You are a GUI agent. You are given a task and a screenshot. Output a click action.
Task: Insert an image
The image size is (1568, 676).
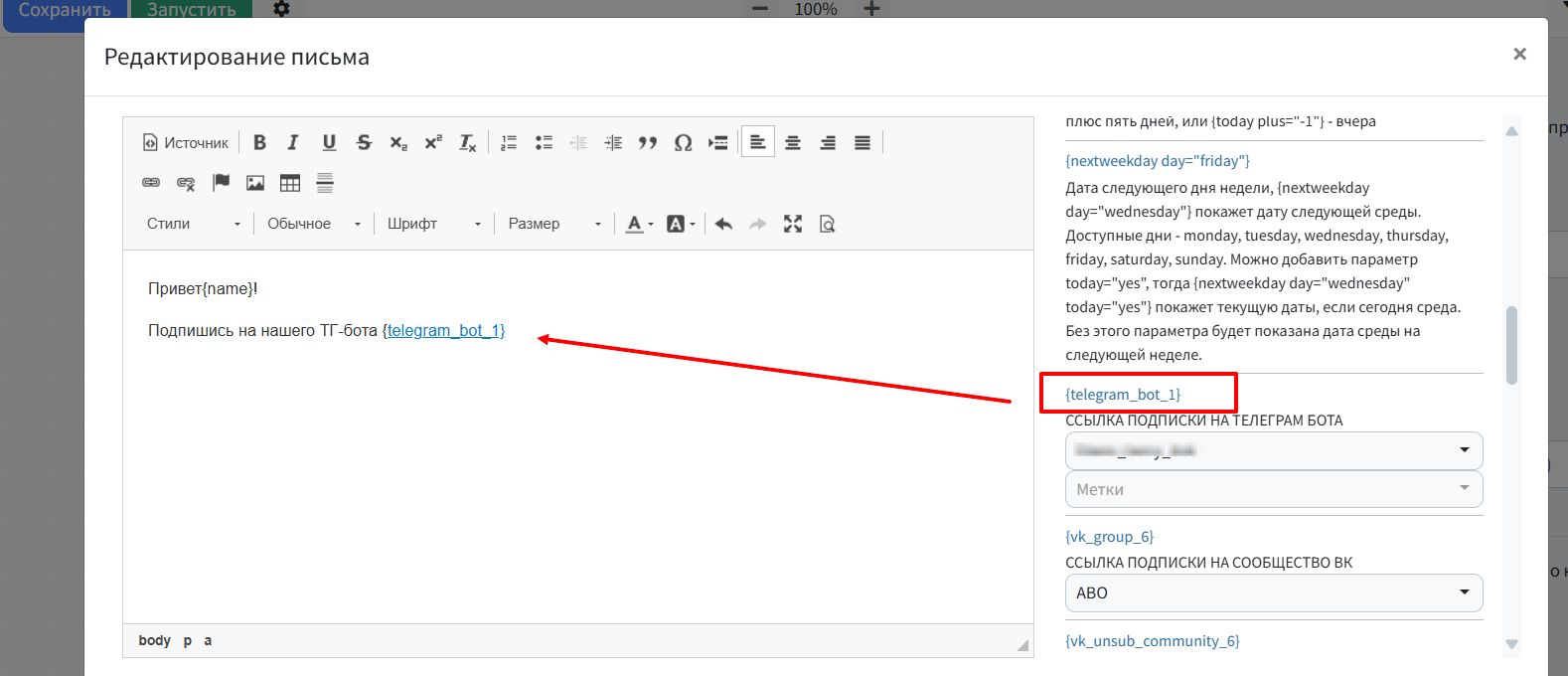(255, 183)
